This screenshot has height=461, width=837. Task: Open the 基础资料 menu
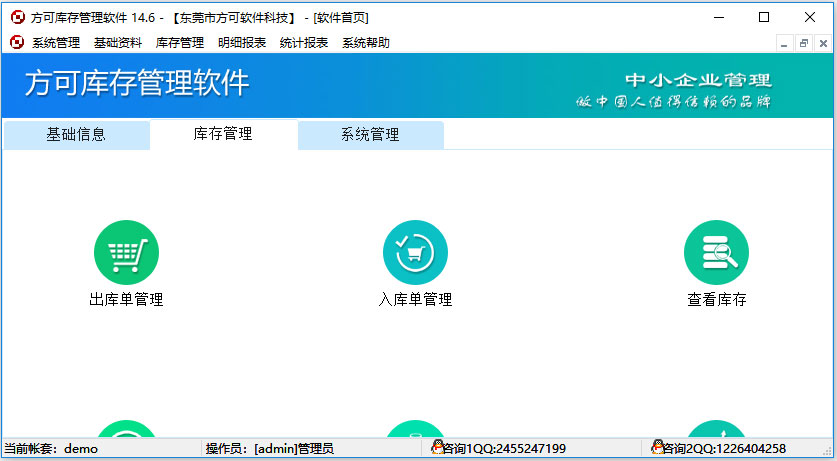tap(118, 43)
